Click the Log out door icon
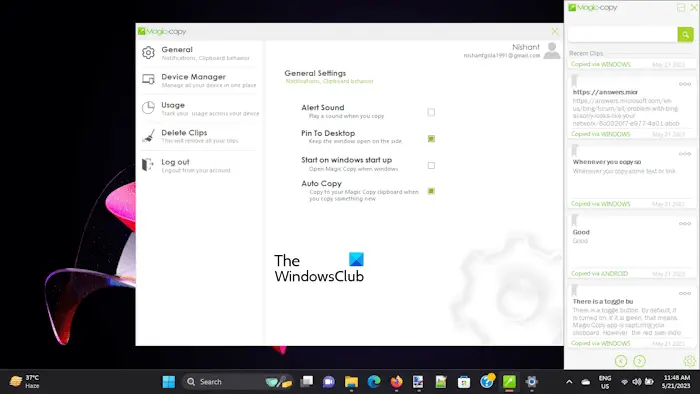The width and height of the screenshot is (700, 394). [148, 165]
